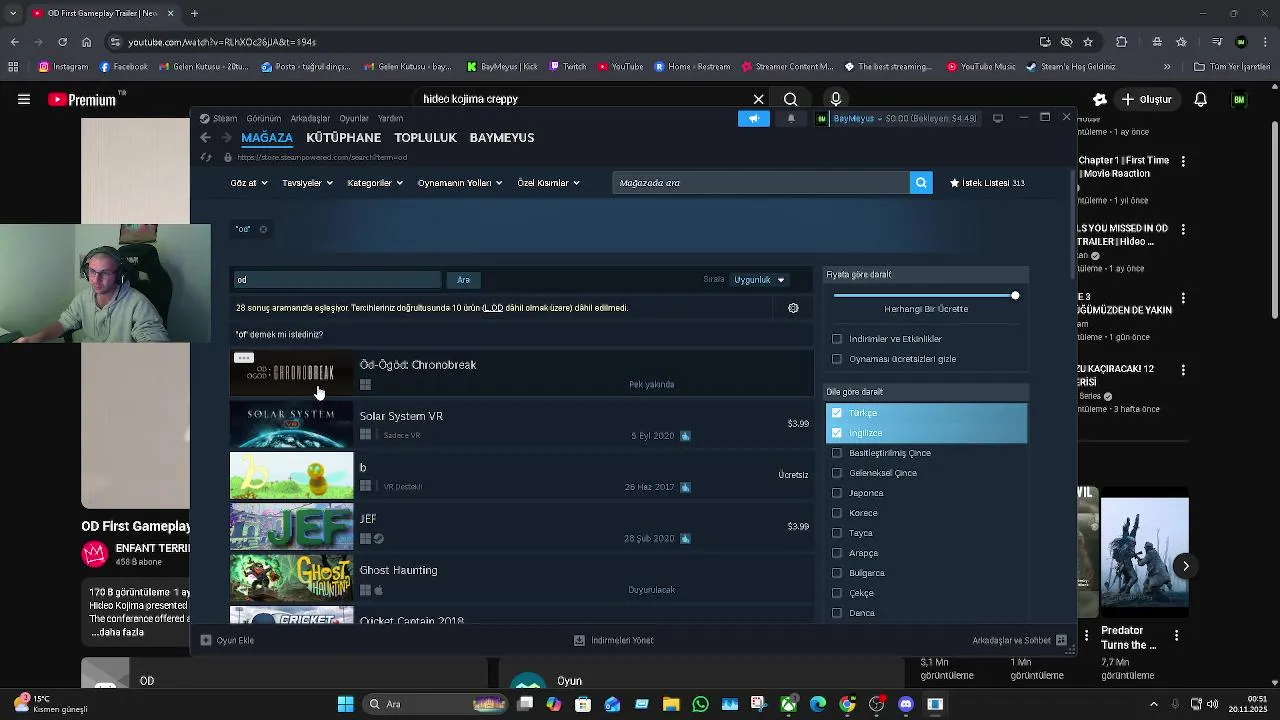Viewport: 1280px width, 720px height.
Task: Adjust the price range slider handle
Action: (x=1015, y=295)
